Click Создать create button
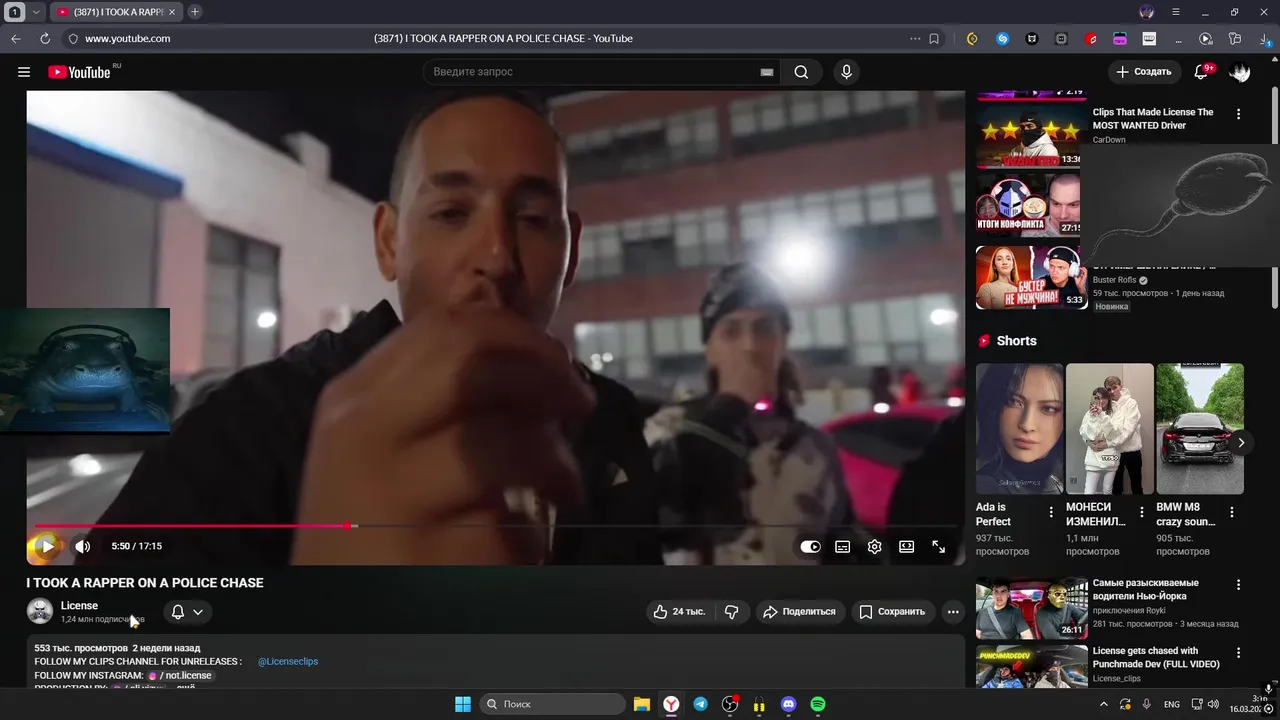 1143,72
